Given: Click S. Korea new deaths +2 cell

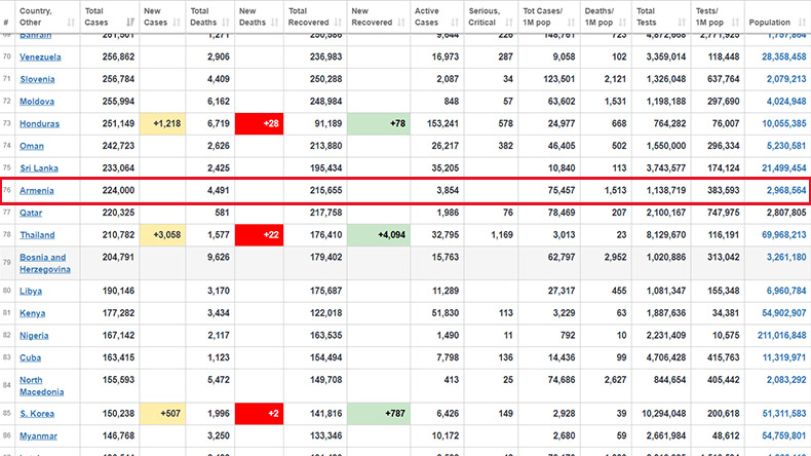Looking at the screenshot, I should click(259, 414).
